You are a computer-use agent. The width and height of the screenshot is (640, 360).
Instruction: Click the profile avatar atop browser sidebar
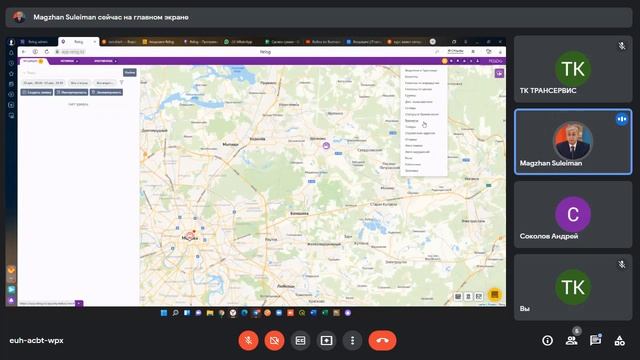point(11,42)
